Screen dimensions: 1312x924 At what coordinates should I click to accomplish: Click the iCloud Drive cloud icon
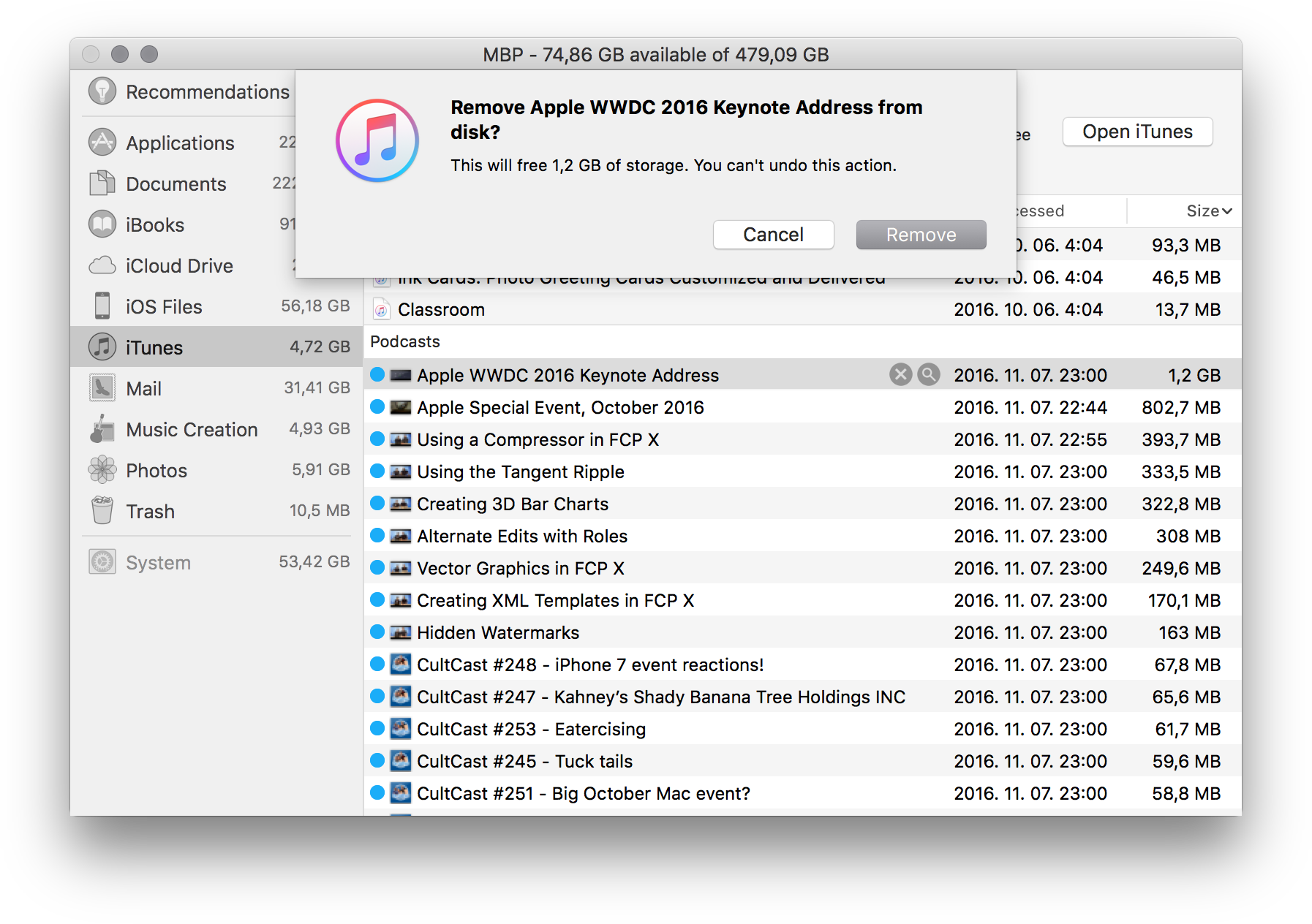(102, 265)
